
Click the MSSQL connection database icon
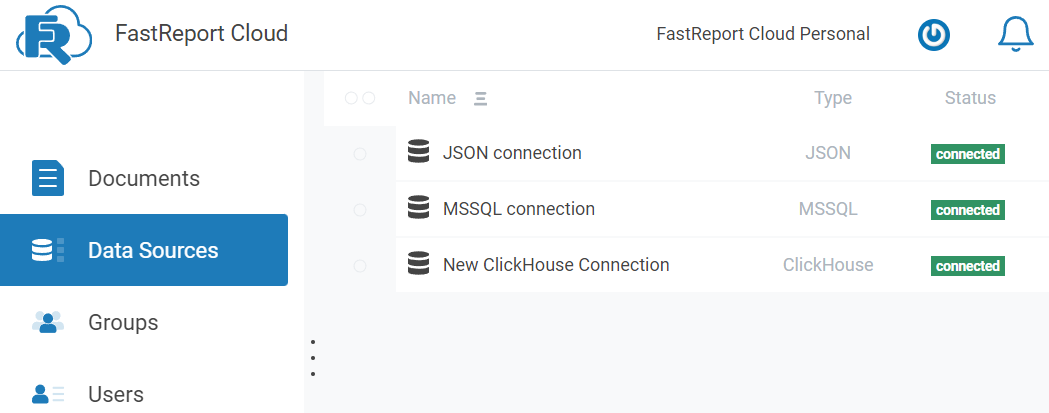coord(419,209)
